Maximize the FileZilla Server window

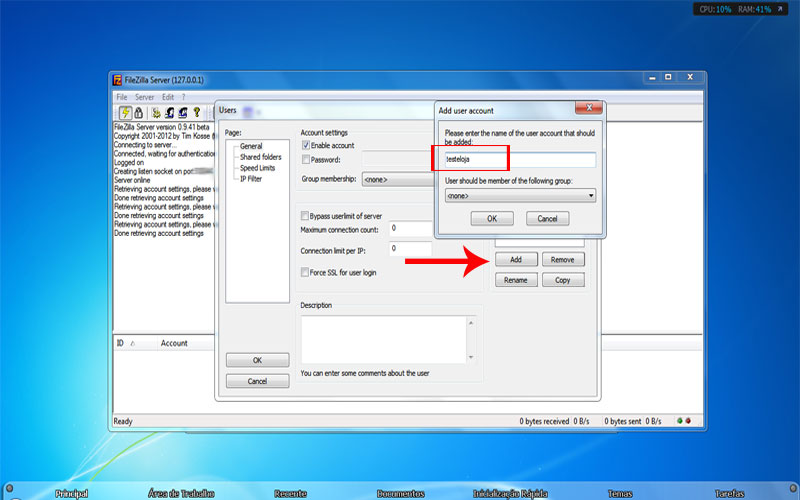pyautogui.click(x=668, y=77)
